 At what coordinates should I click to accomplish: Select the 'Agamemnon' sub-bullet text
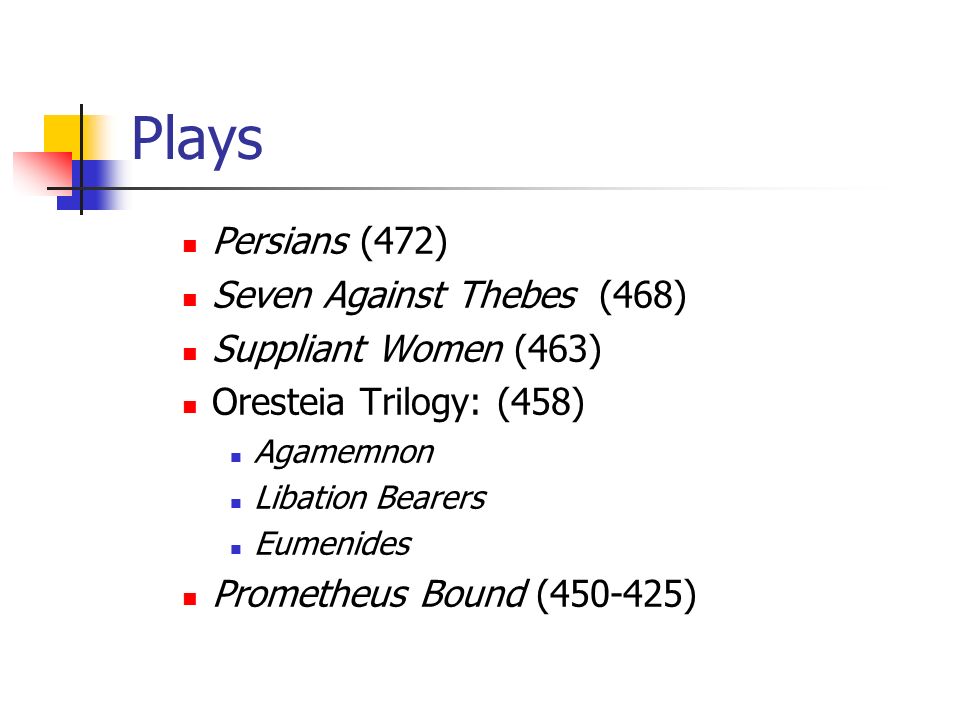pos(345,454)
